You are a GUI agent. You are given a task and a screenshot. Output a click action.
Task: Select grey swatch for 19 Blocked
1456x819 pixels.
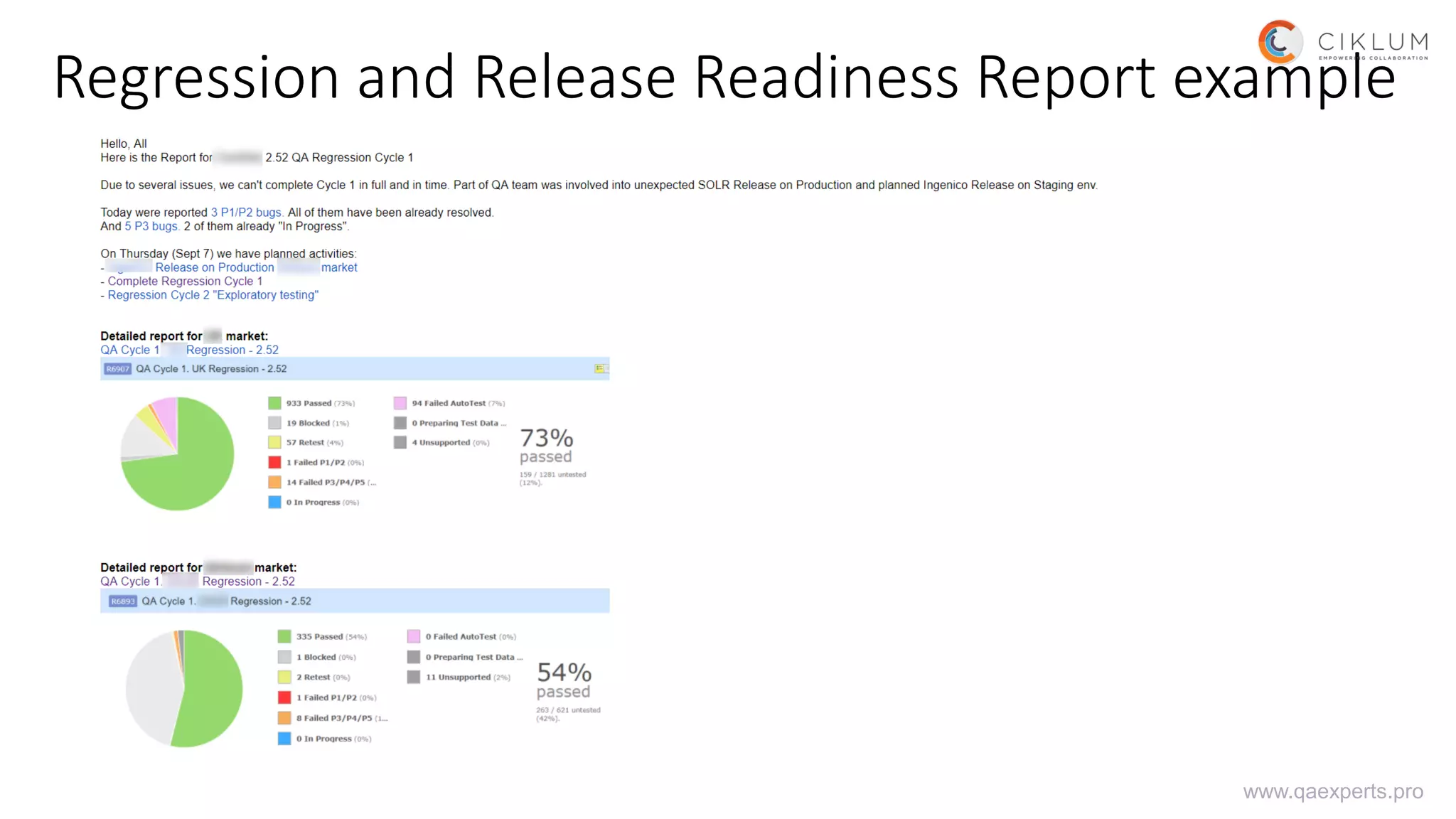(274, 423)
